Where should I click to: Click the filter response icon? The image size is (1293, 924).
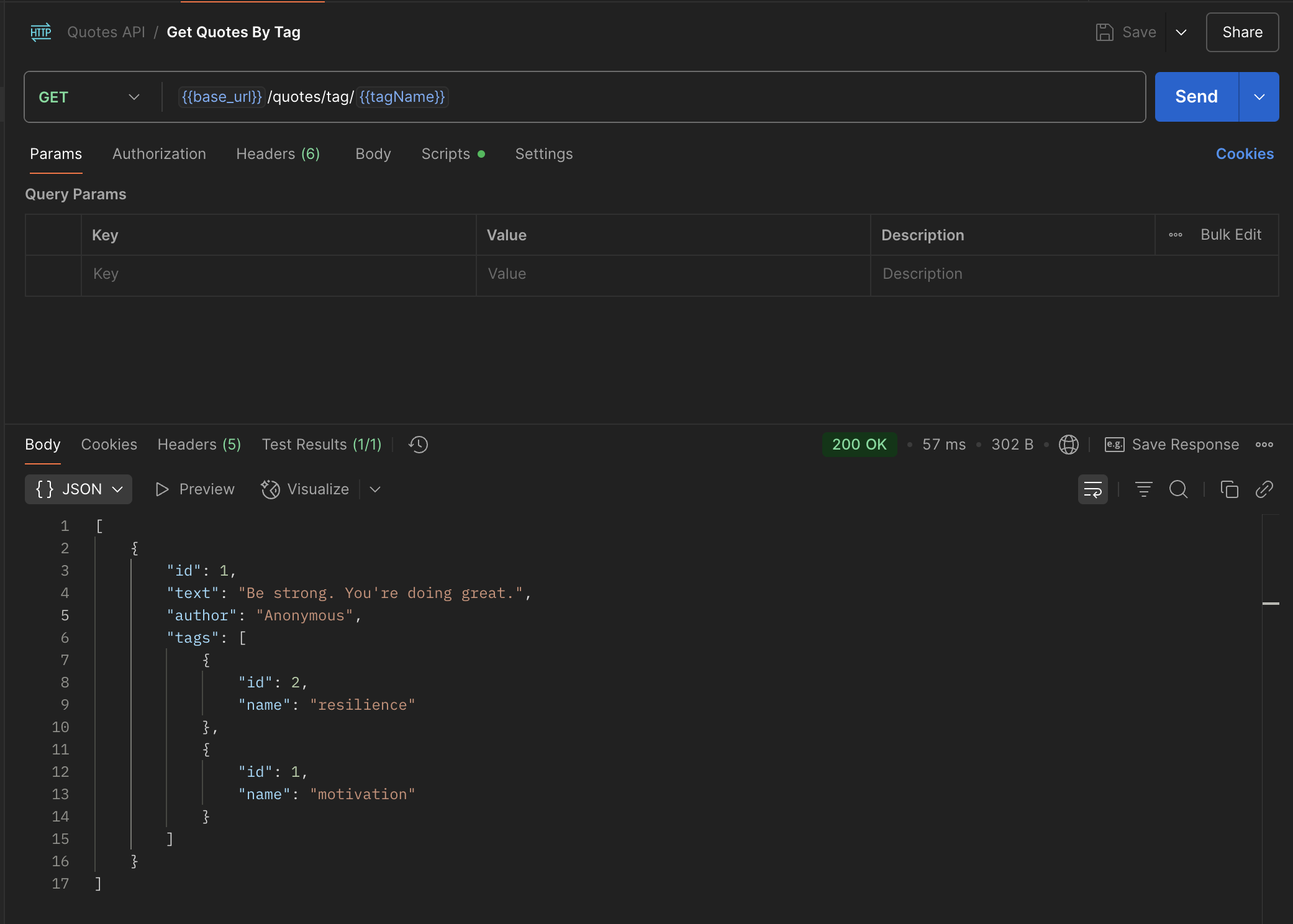click(x=1143, y=489)
